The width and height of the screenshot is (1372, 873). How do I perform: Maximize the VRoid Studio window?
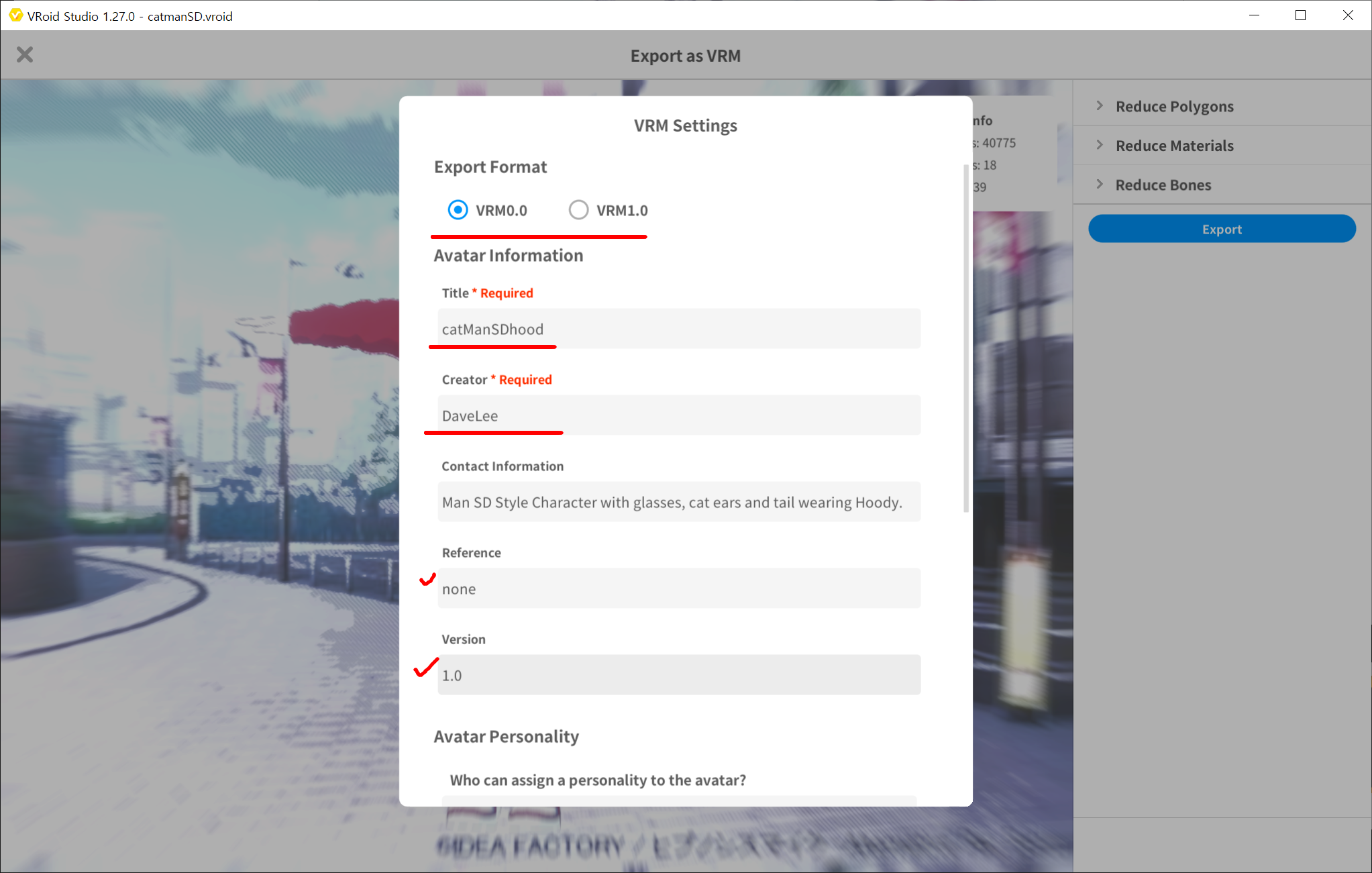(1300, 15)
